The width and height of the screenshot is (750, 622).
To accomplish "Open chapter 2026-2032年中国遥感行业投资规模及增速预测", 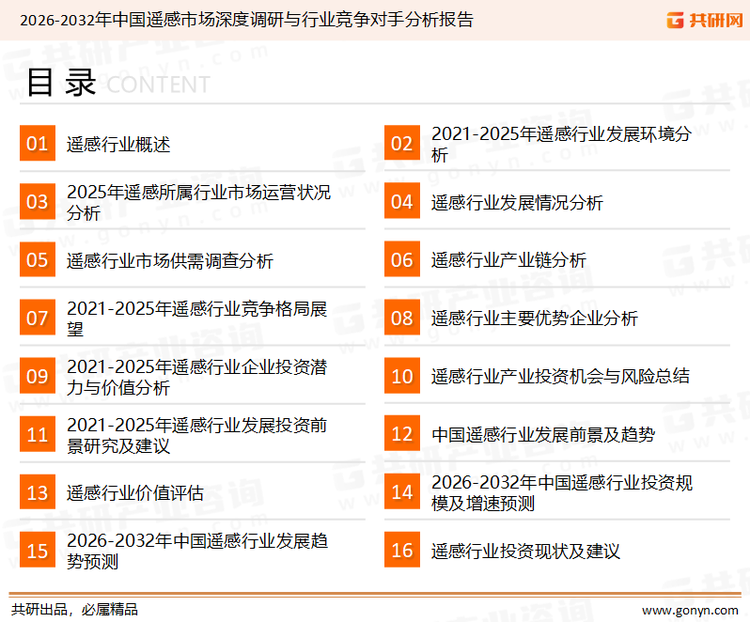I will pos(562,493).
